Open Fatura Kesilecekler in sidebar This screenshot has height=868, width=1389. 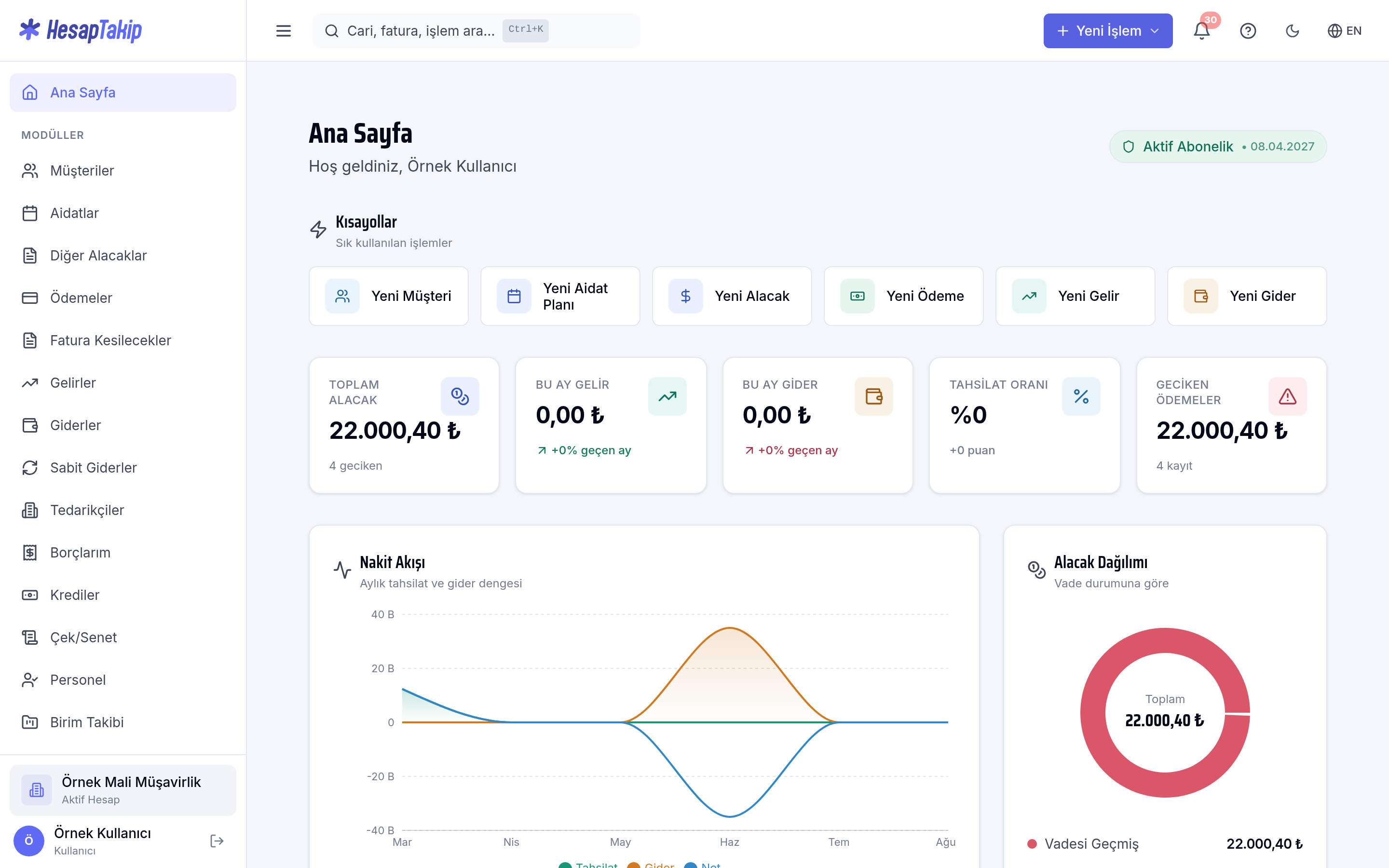tap(123, 340)
